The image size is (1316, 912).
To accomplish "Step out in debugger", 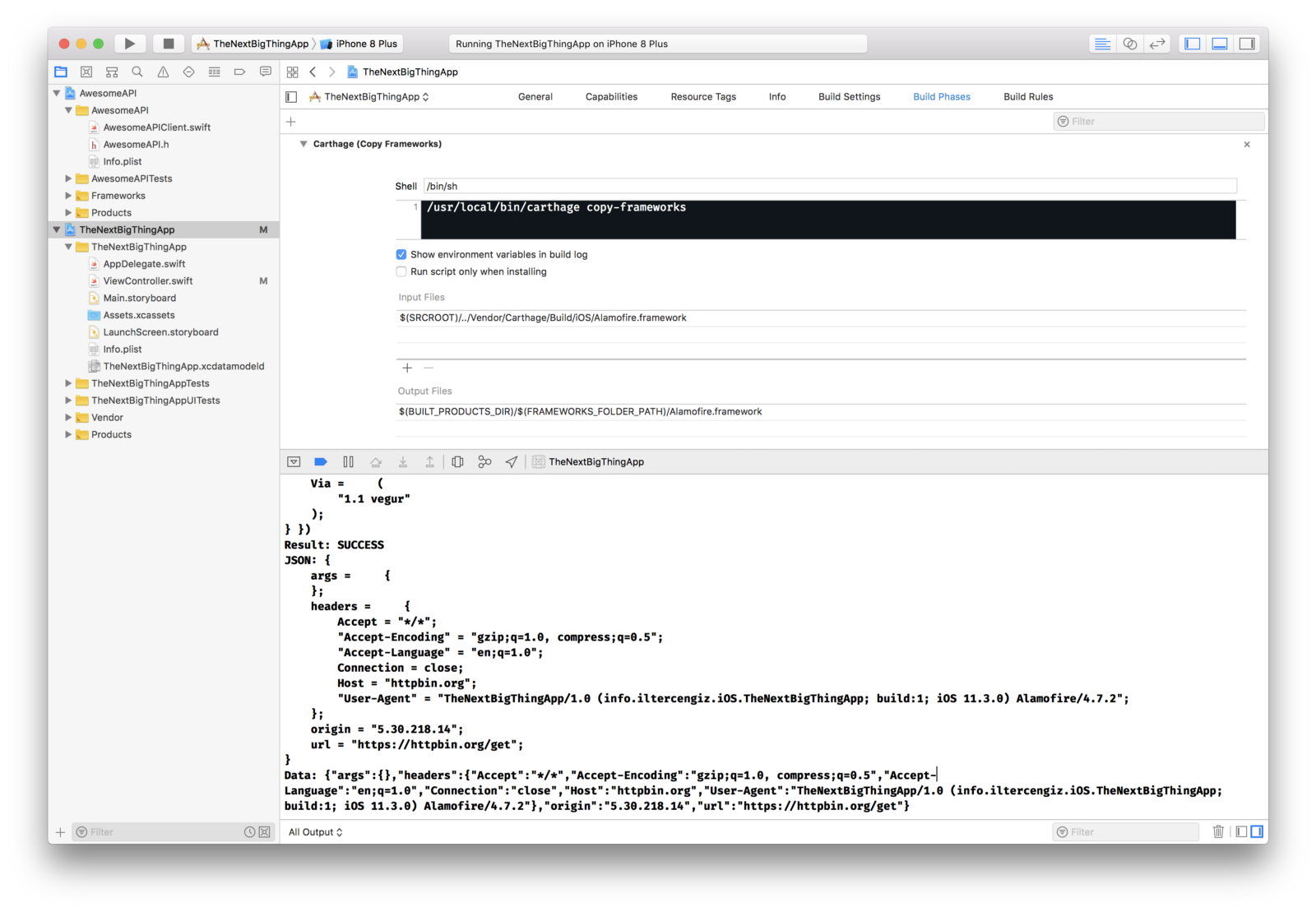I will pyautogui.click(x=429, y=461).
